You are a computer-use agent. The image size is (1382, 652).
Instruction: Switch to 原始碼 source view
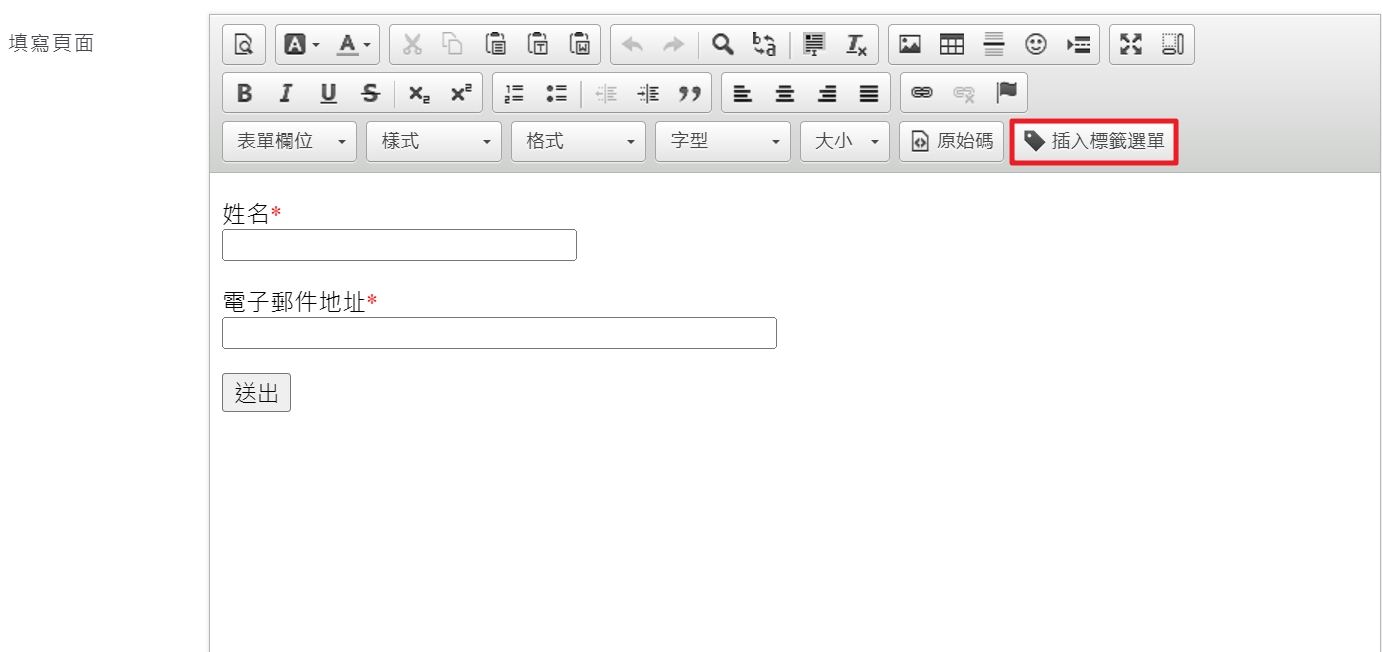(951, 141)
